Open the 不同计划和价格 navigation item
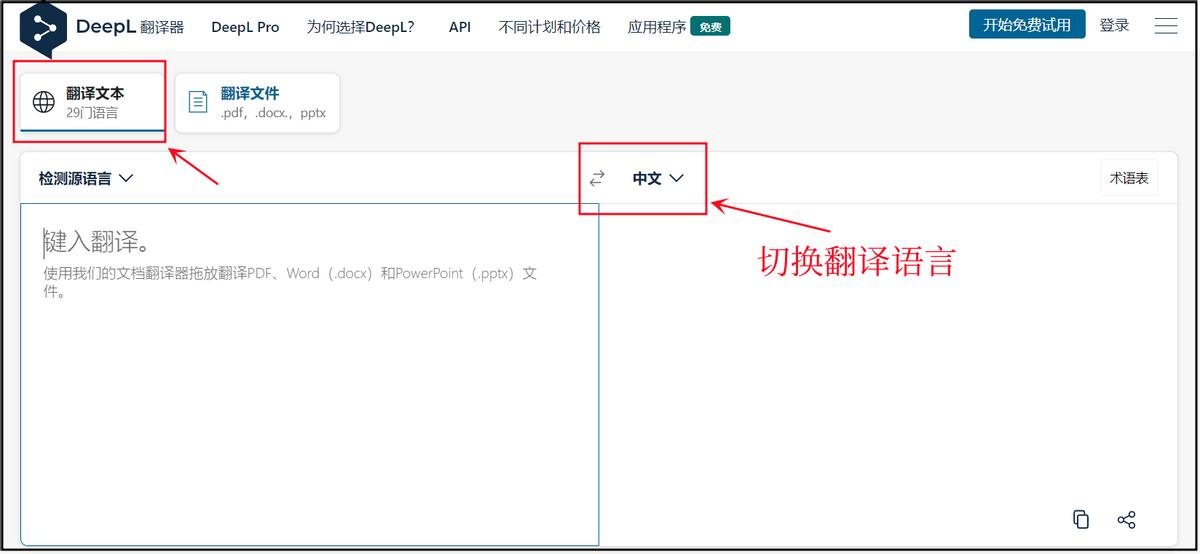 [549, 27]
